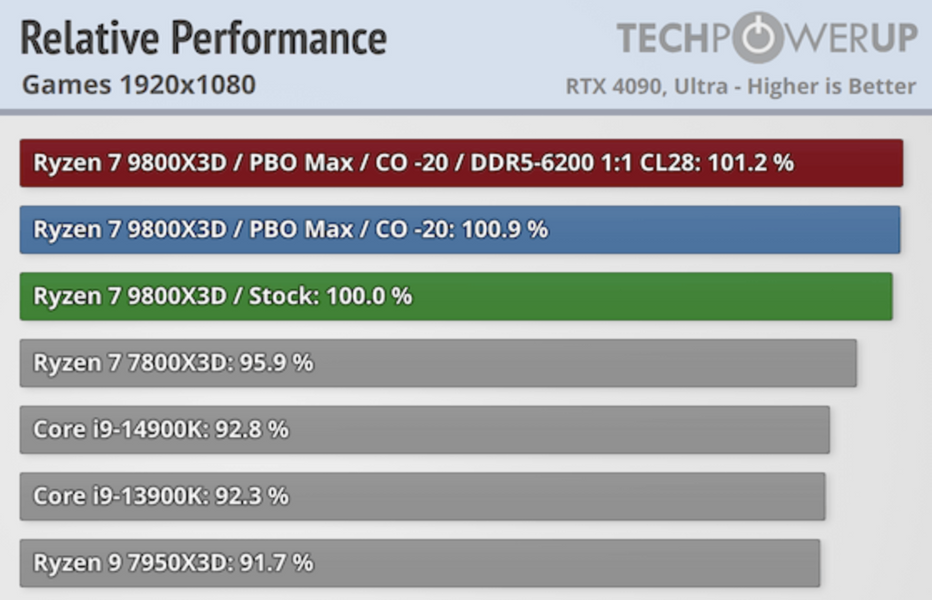Click the "RTX 4090, Ultra - Higher is Better" note
This screenshot has width=932, height=600.
[740, 86]
